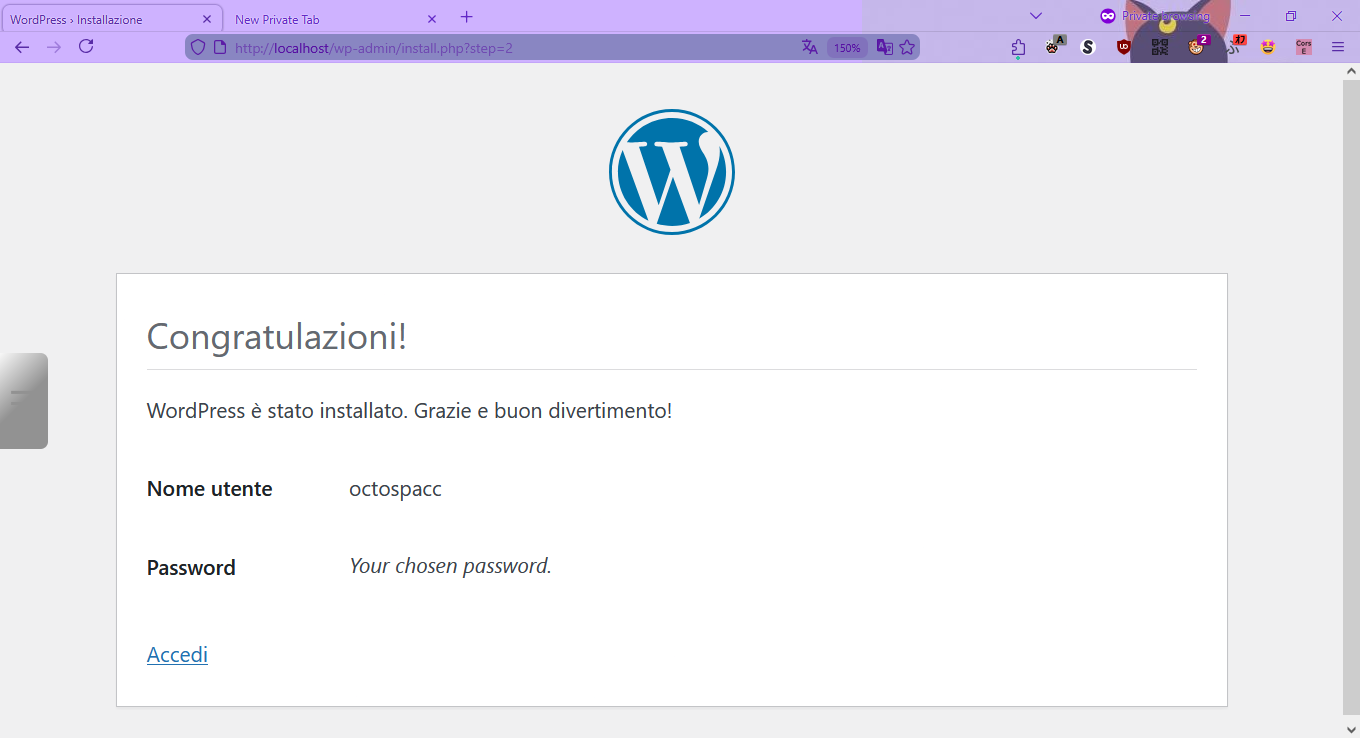Screen dimensions: 1360x738
Task: Click the tracking protection shield in the address bar
Action: [x=198, y=46]
